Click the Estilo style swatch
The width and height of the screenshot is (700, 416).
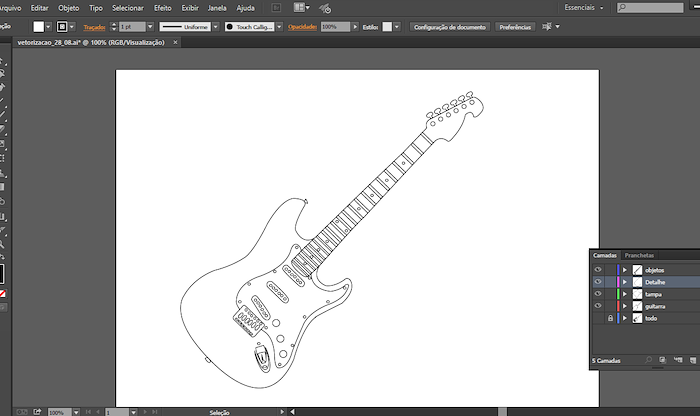(x=387, y=27)
